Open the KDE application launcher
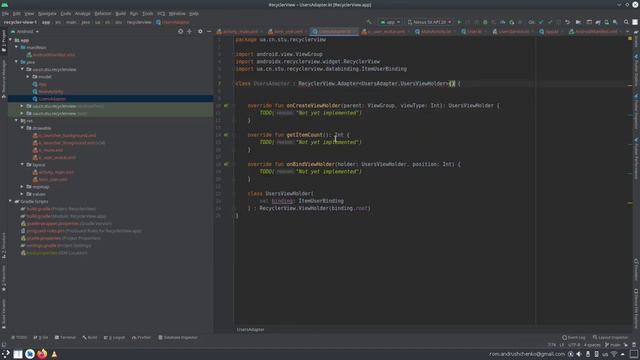Screen dimensions: 640x360 click(5, 354)
